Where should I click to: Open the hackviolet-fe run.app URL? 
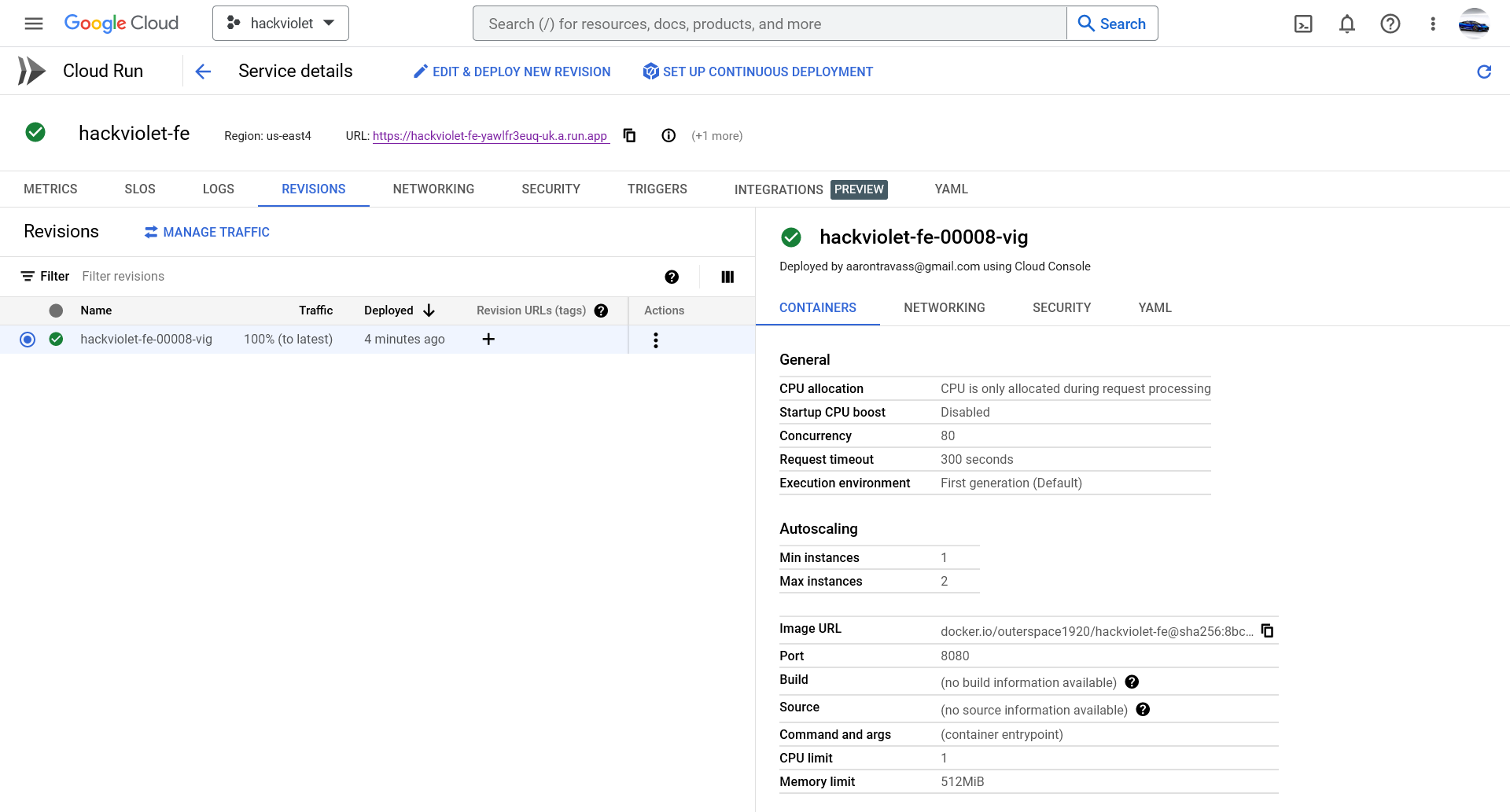point(490,136)
